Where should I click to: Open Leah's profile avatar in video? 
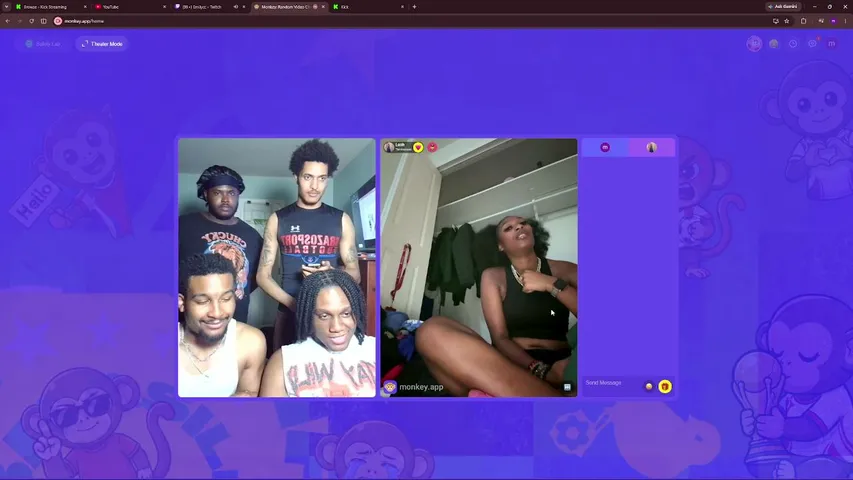tap(388, 147)
